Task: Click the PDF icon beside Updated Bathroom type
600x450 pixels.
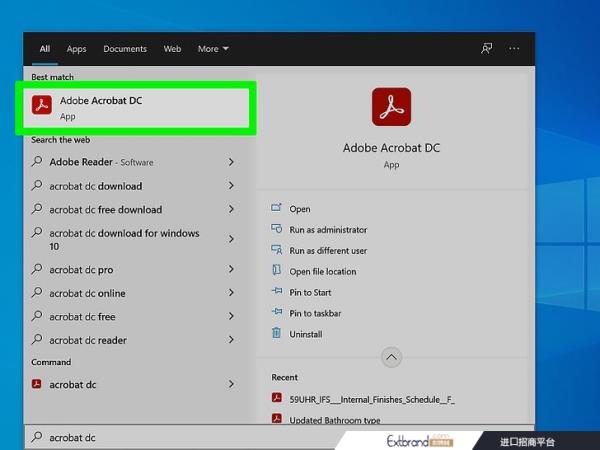Action: [277, 418]
